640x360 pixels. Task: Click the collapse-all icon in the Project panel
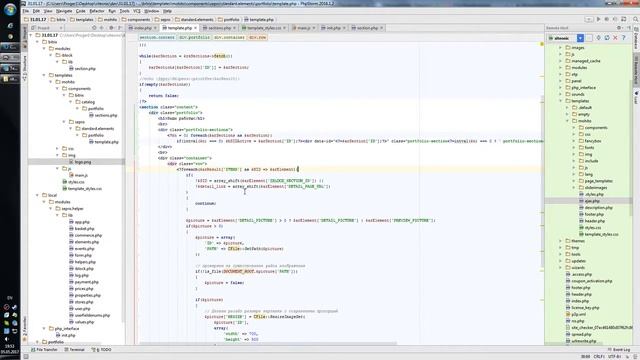pos(102,28)
